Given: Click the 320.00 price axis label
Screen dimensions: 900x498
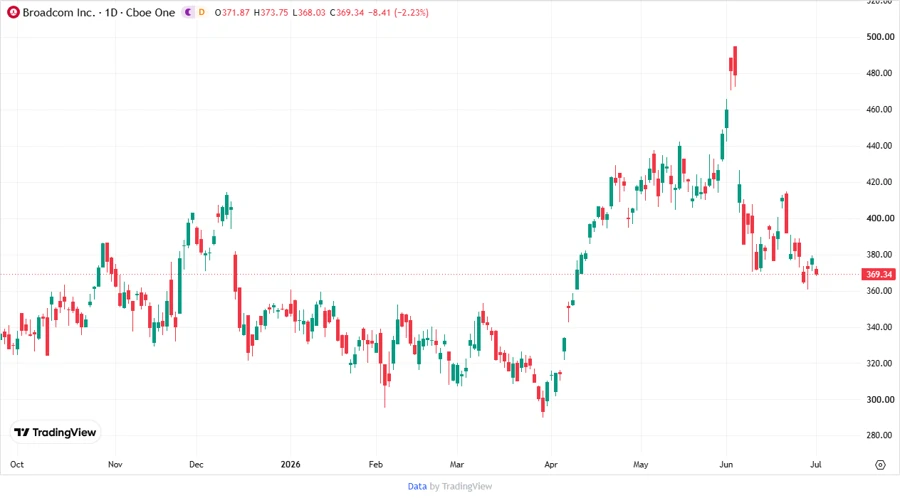Looking at the screenshot, I should (880, 363).
